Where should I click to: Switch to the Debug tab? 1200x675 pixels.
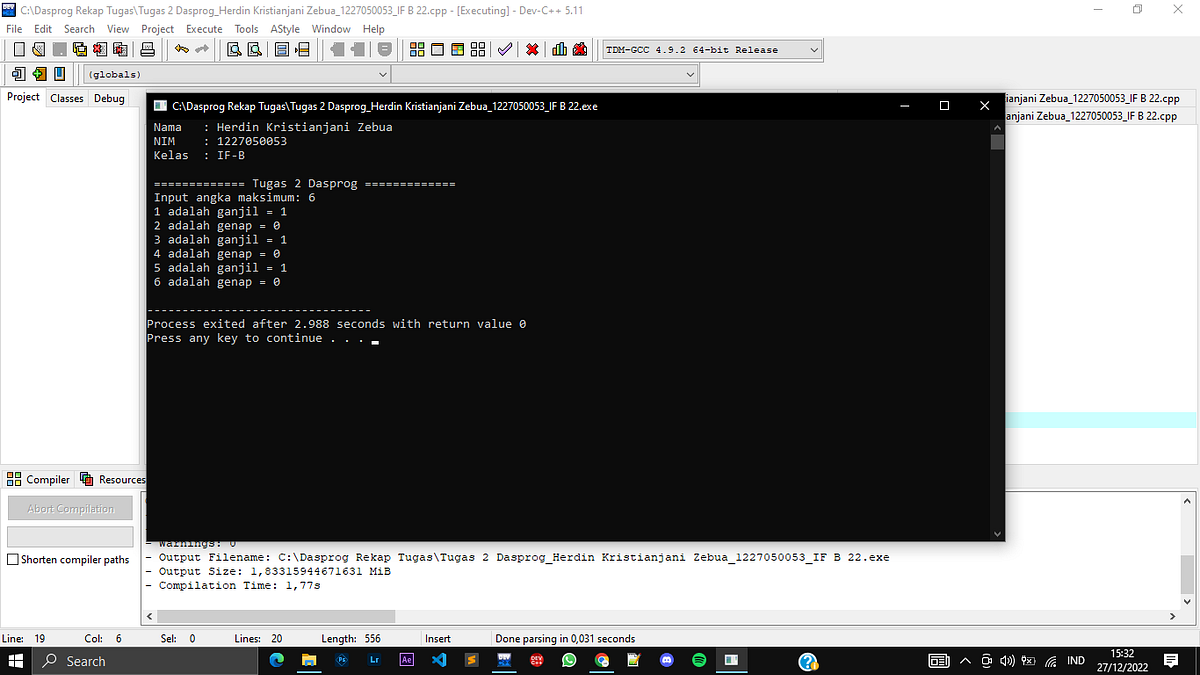point(109,98)
